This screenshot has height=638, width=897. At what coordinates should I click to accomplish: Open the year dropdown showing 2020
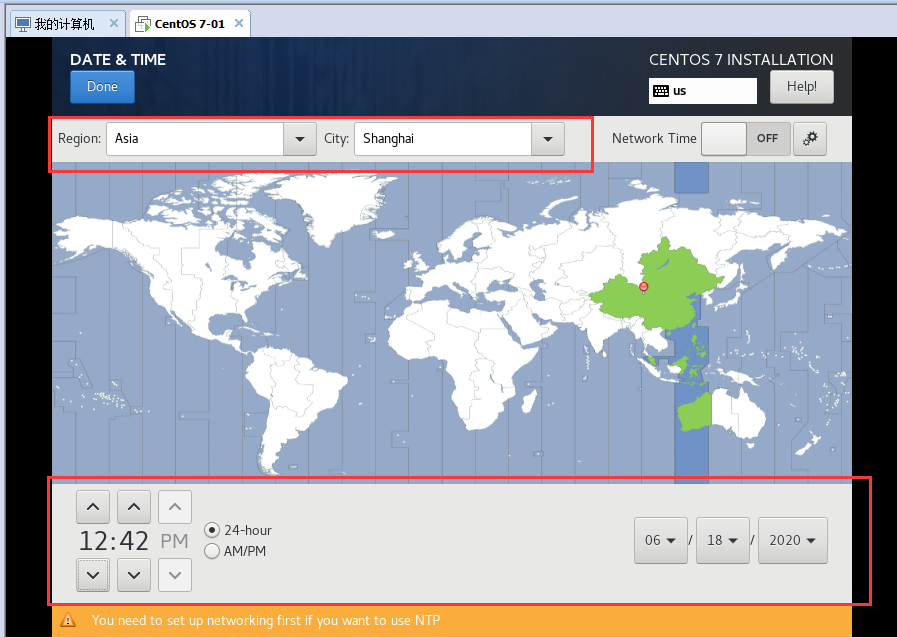tap(792, 540)
